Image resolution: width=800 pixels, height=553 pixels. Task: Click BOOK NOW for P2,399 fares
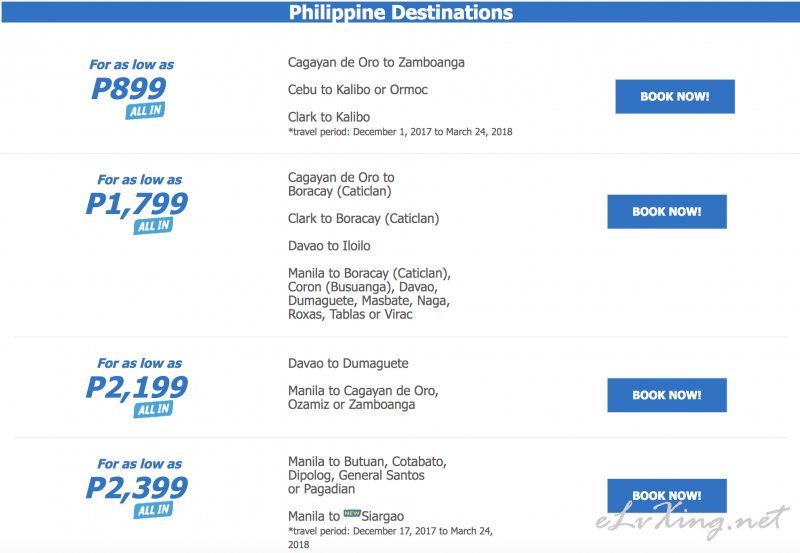[667, 495]
